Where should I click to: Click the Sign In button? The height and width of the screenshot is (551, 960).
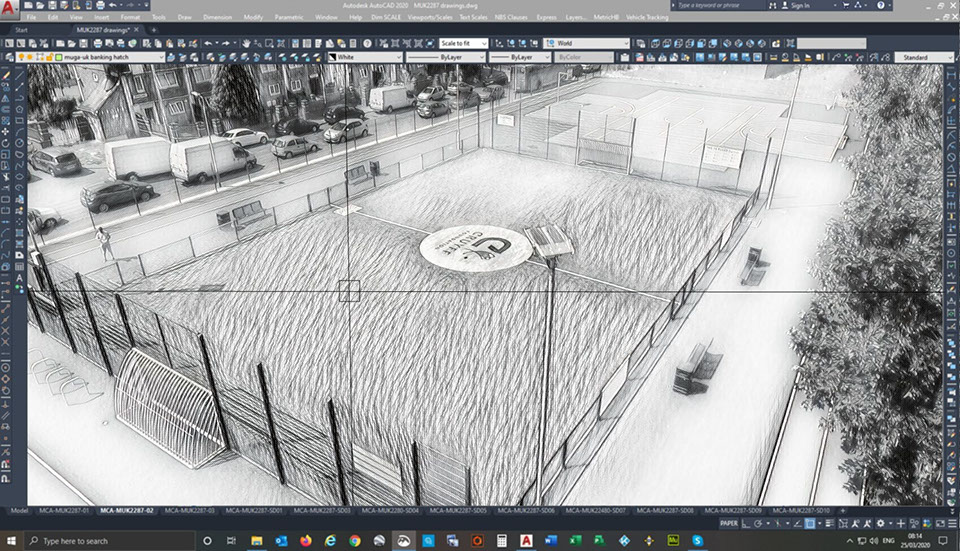click(796, 5)
